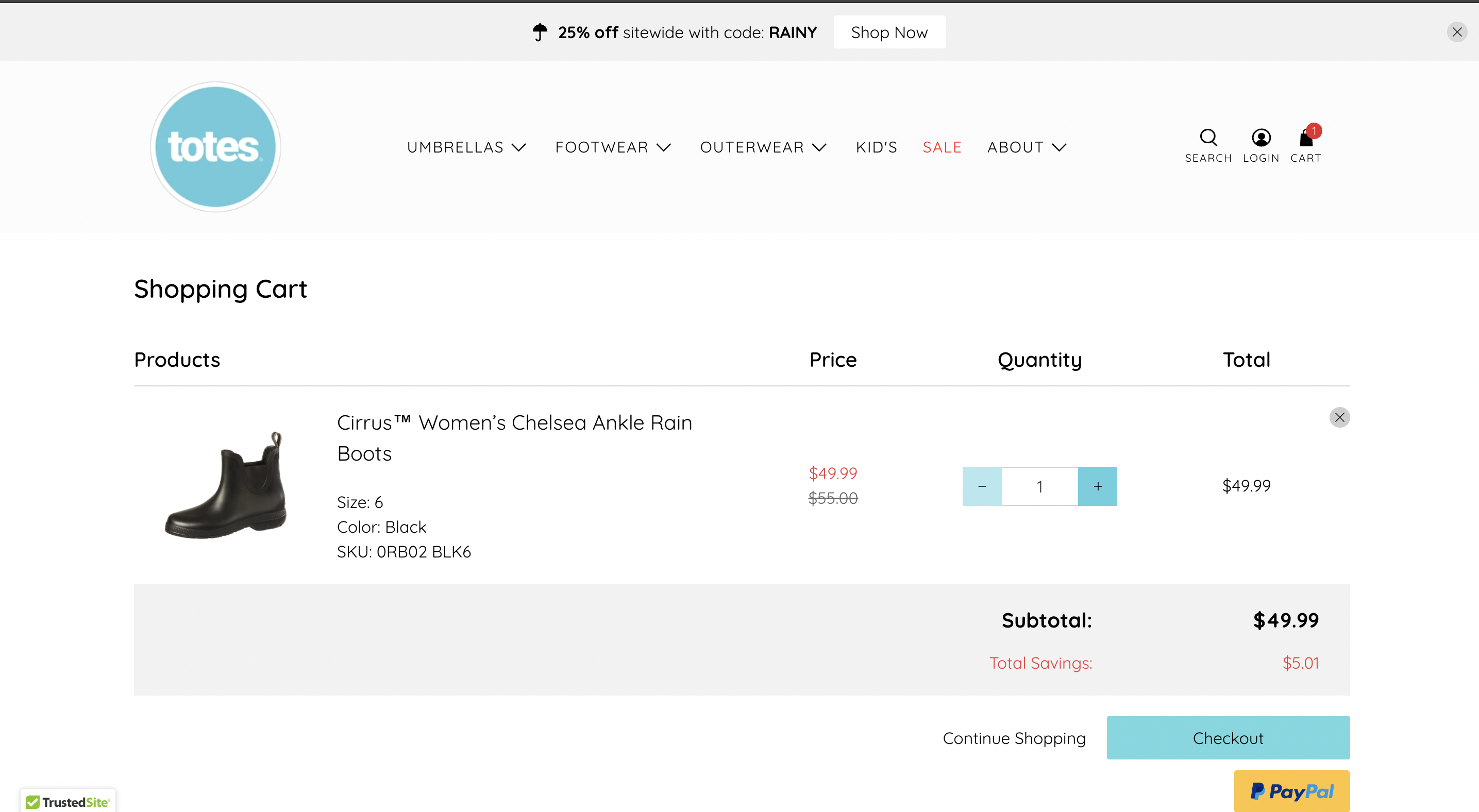Expand the Umbrellas dropdown
This screenshot has width=1479, height=812.
click(466, 147)
